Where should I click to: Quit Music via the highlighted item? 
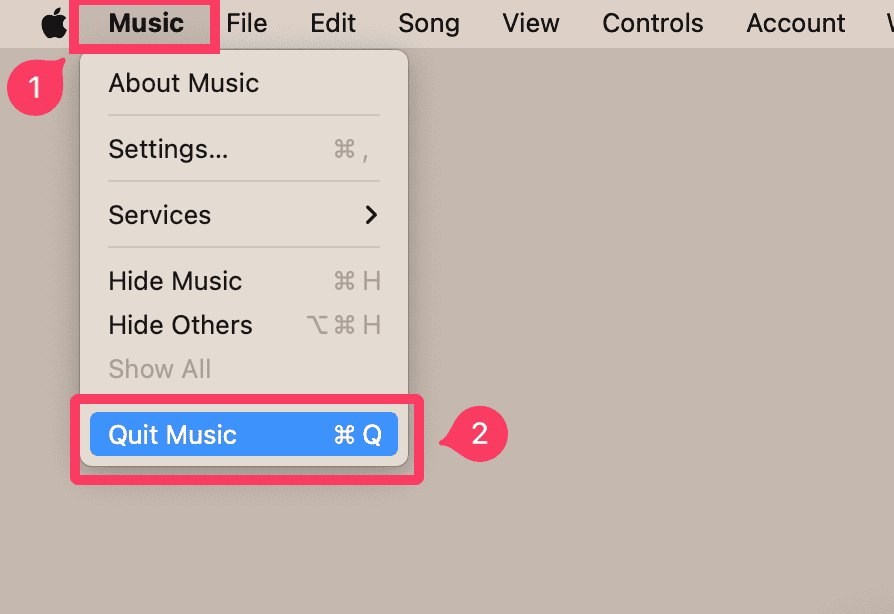[173, 435]
